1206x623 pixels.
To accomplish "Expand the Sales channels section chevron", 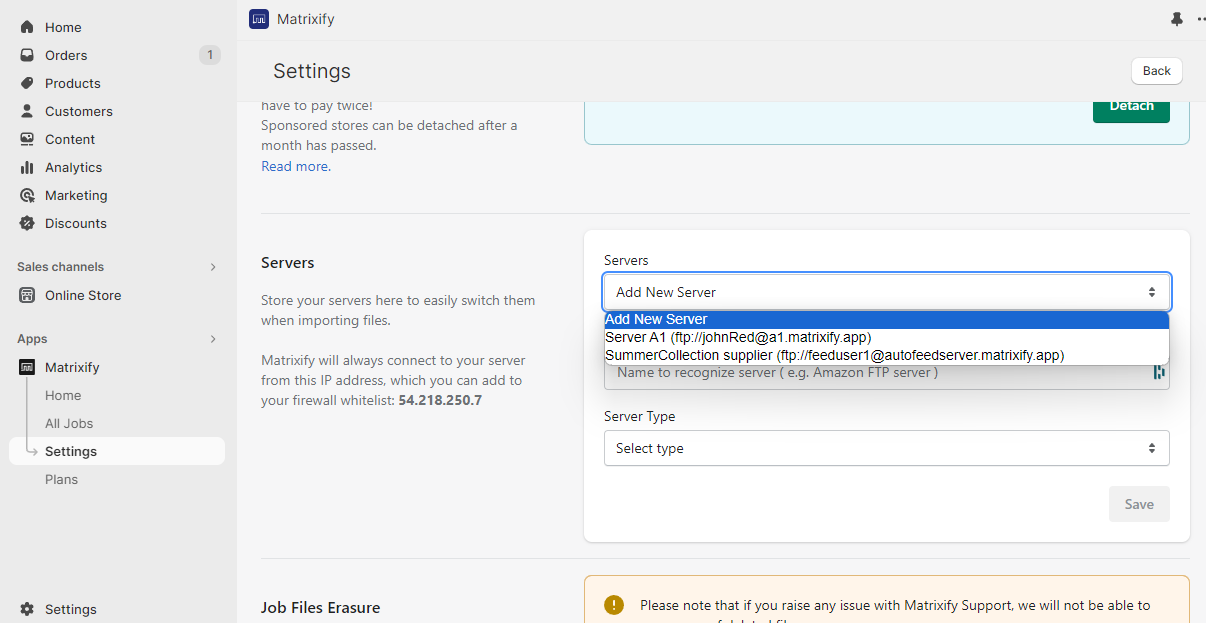I will click(x=212, y=267).
